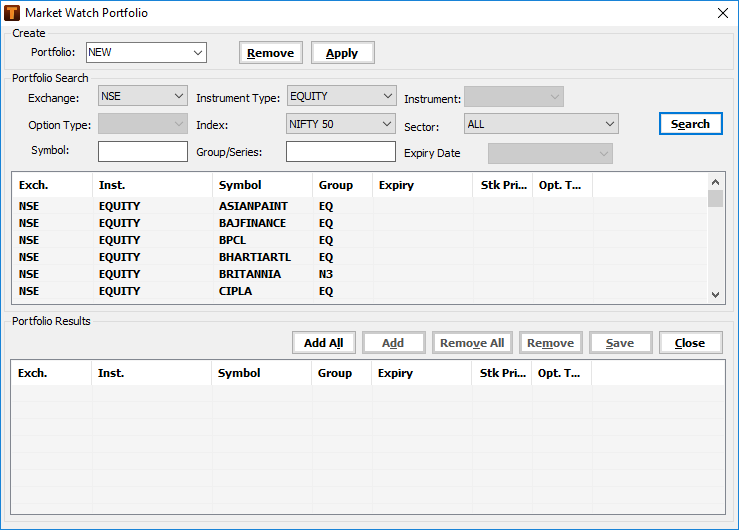Open the Option Type dropdown
Viewport: 739px width, 530px height.
point(143,124)
